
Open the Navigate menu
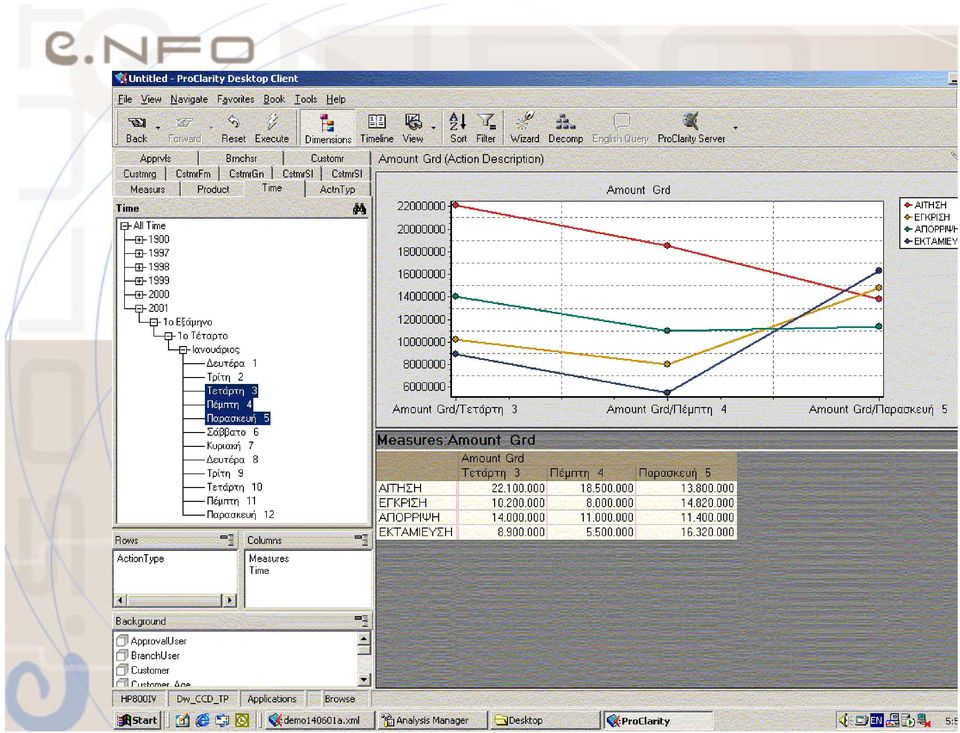click(189, 99)
